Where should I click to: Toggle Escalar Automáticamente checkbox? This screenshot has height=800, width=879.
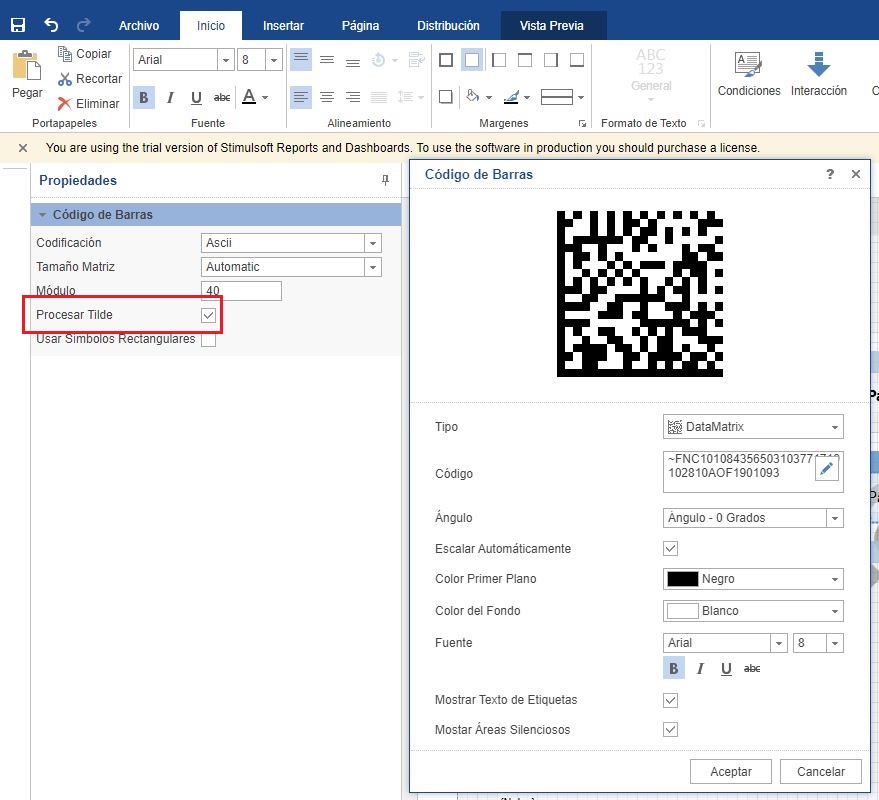(670, 548)
